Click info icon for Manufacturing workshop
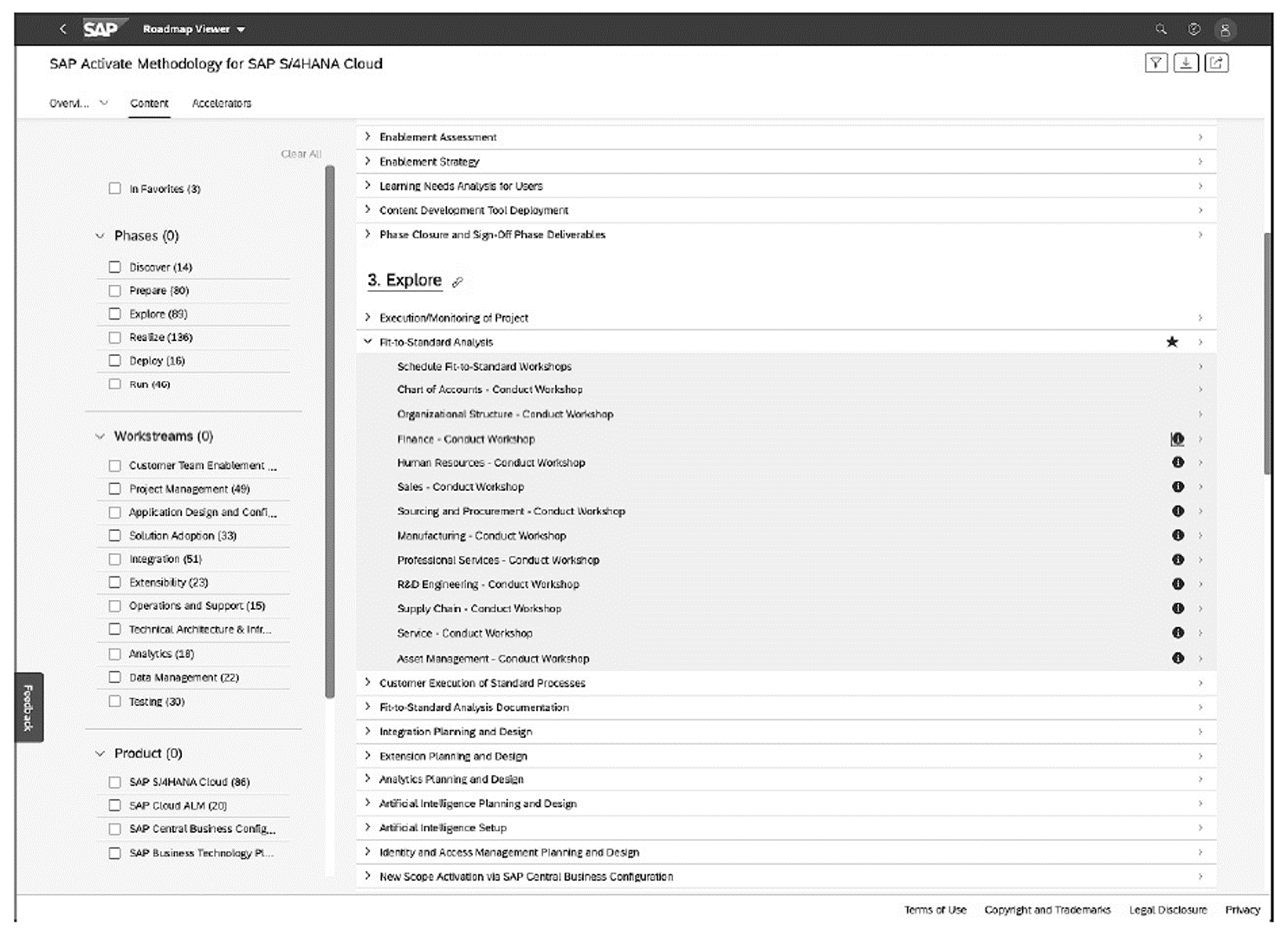1288x936 pixels. tap(1178, 535)
